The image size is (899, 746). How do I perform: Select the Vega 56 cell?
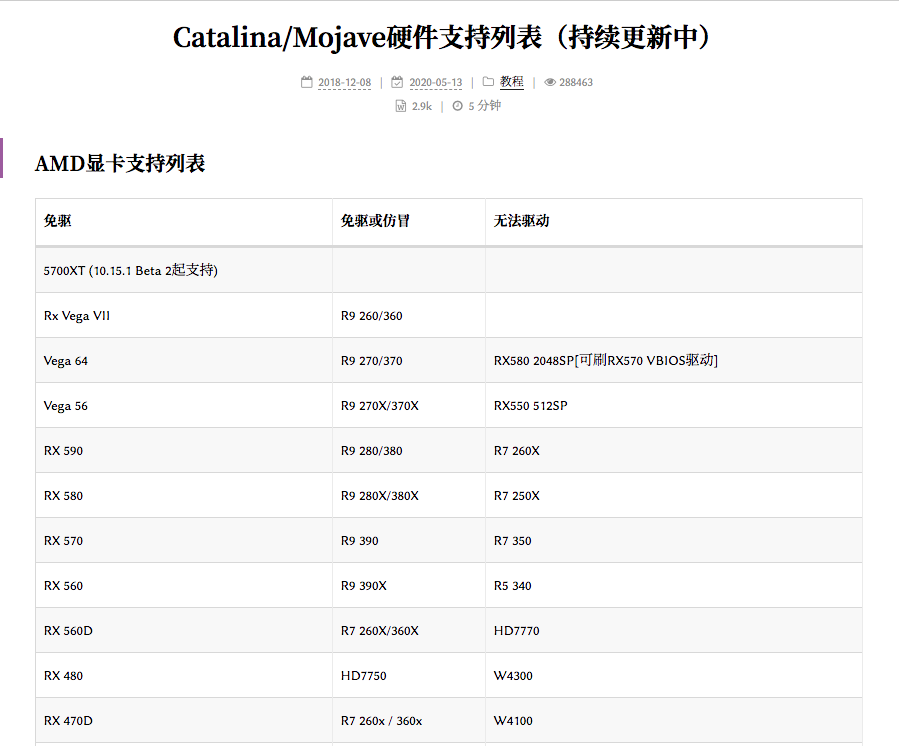(x=184, y=405)
